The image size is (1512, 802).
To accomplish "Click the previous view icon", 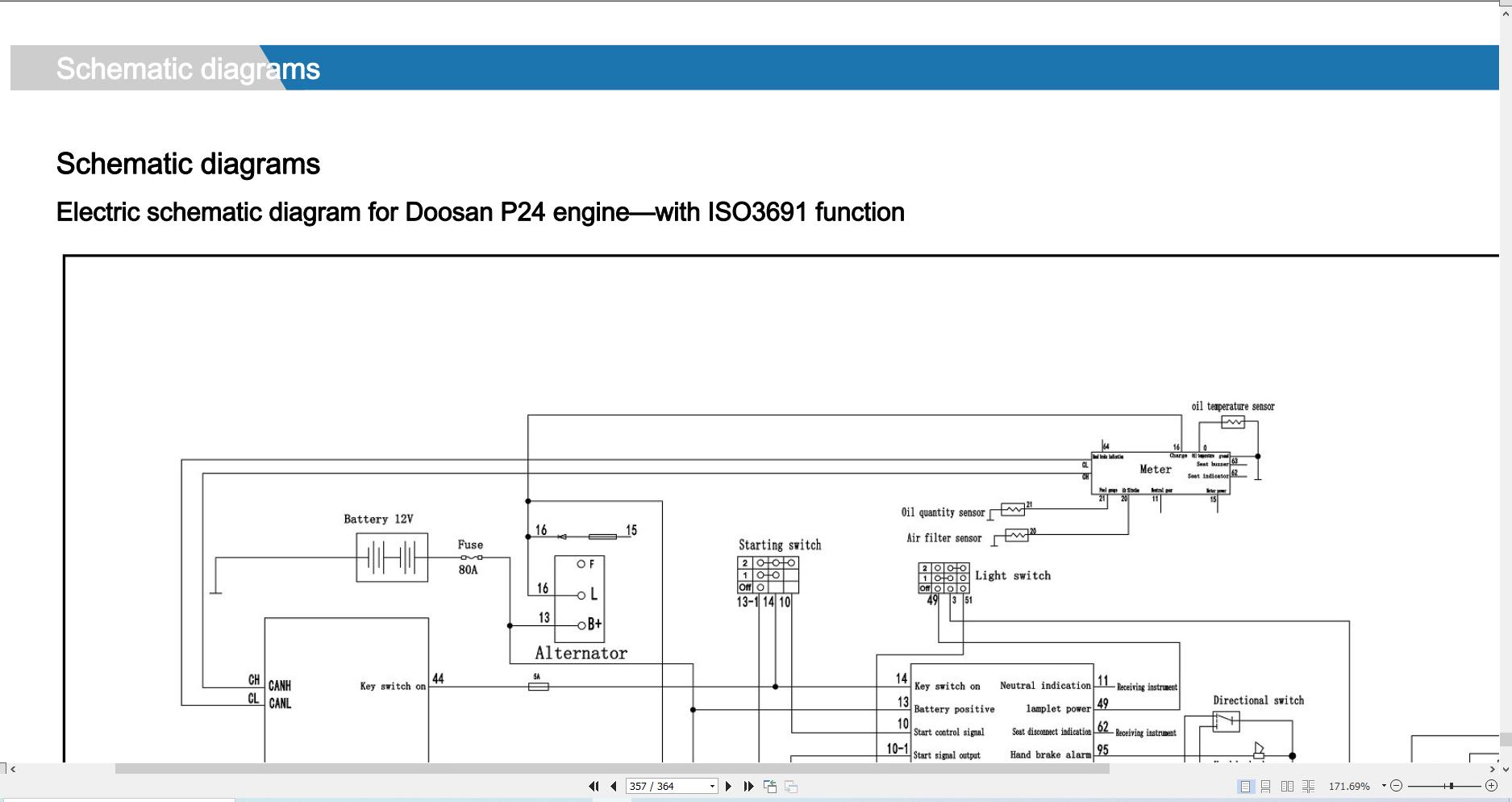I will (770, 786).
